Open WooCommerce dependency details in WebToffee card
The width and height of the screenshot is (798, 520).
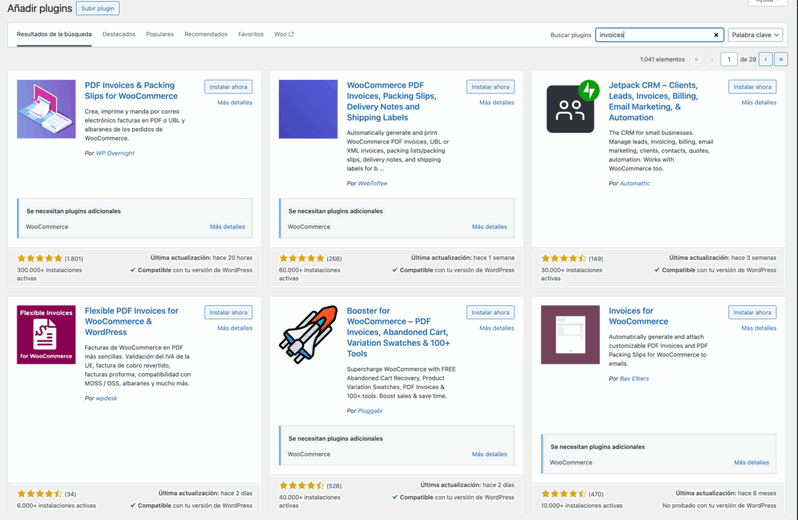pyautogui.click(x=489, y=227)
